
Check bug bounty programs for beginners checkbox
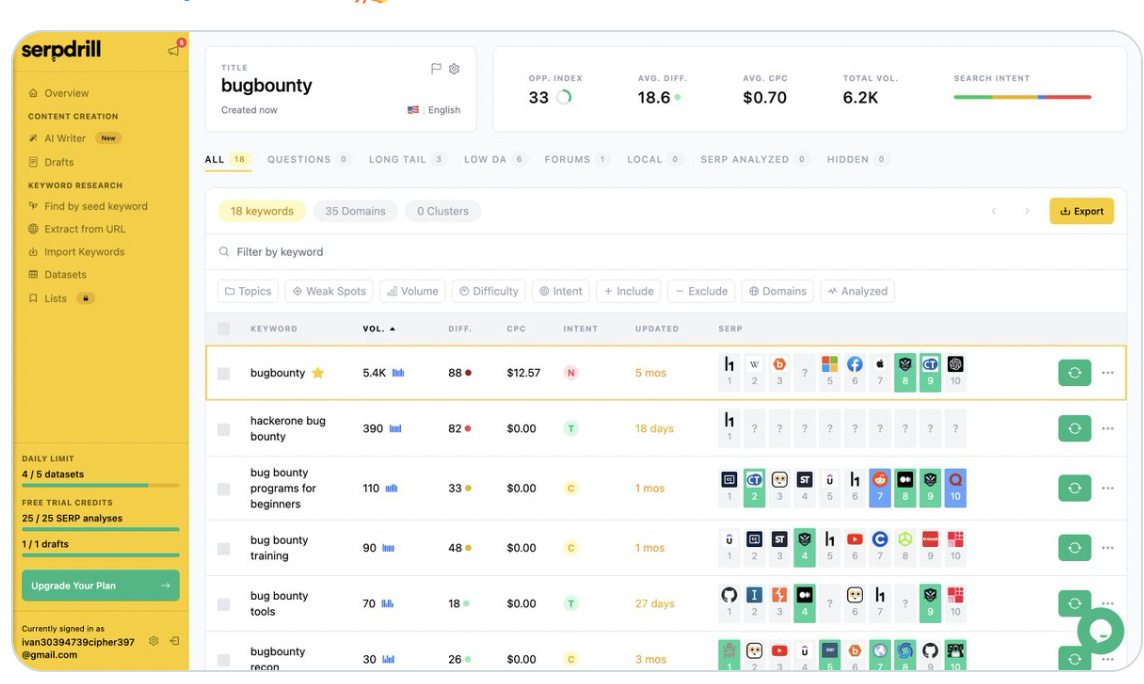(x=224, y=489)
